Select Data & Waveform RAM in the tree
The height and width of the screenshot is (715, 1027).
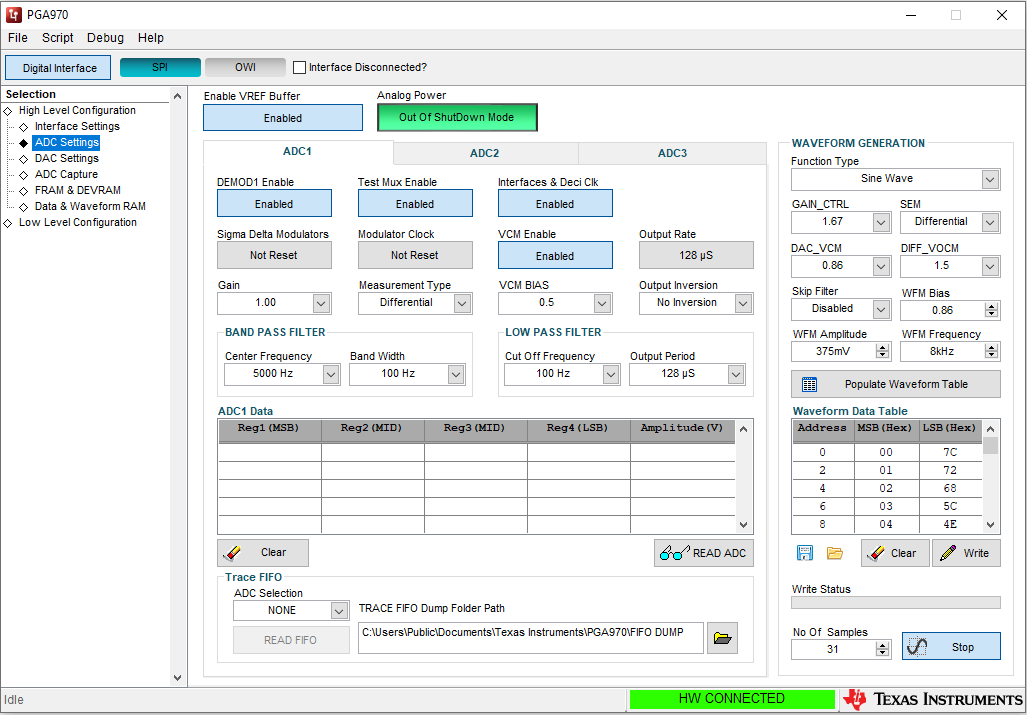90,206
